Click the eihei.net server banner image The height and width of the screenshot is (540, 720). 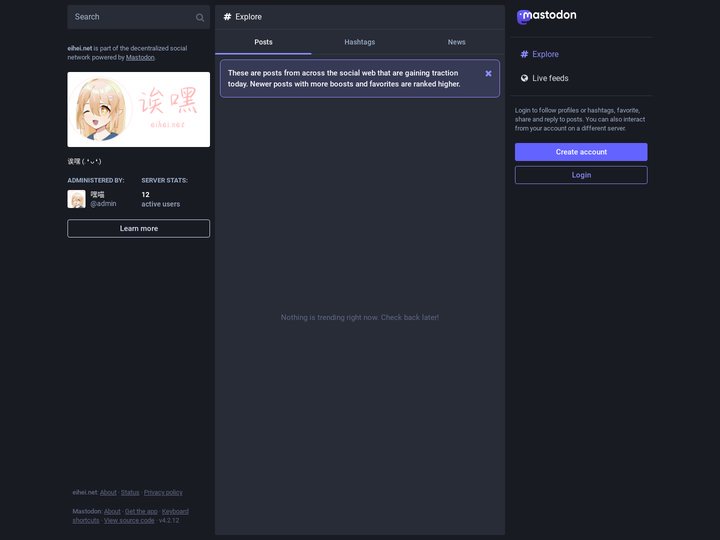click(139, 109)
